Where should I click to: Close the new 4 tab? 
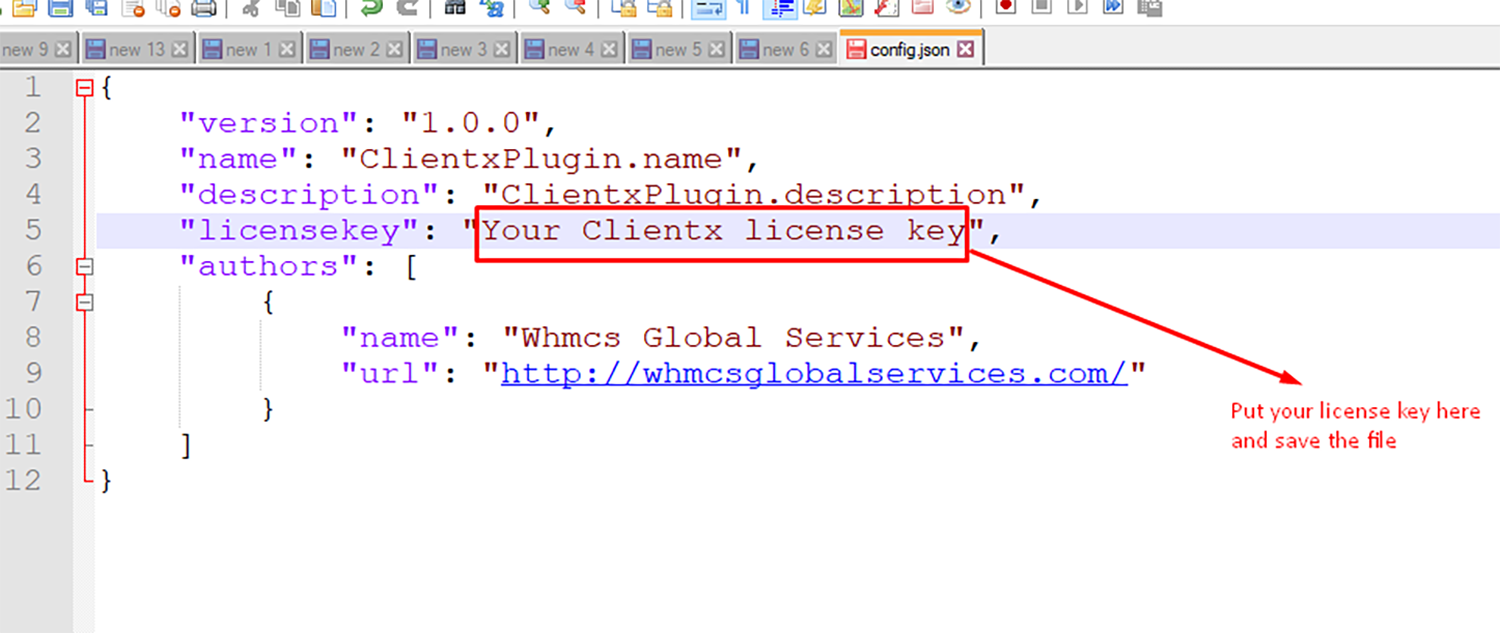point(609,49)
